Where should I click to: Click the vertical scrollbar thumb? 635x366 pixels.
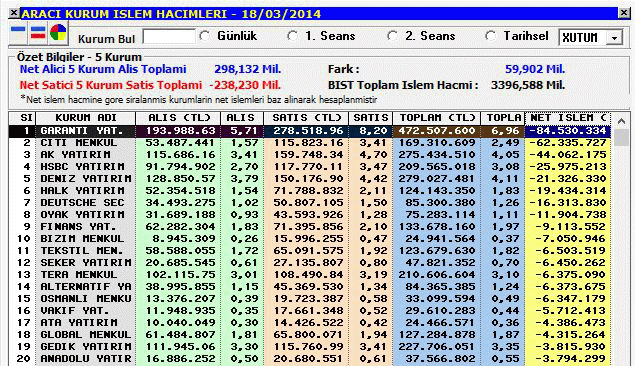pyautogui.click(x=621, y=138)
